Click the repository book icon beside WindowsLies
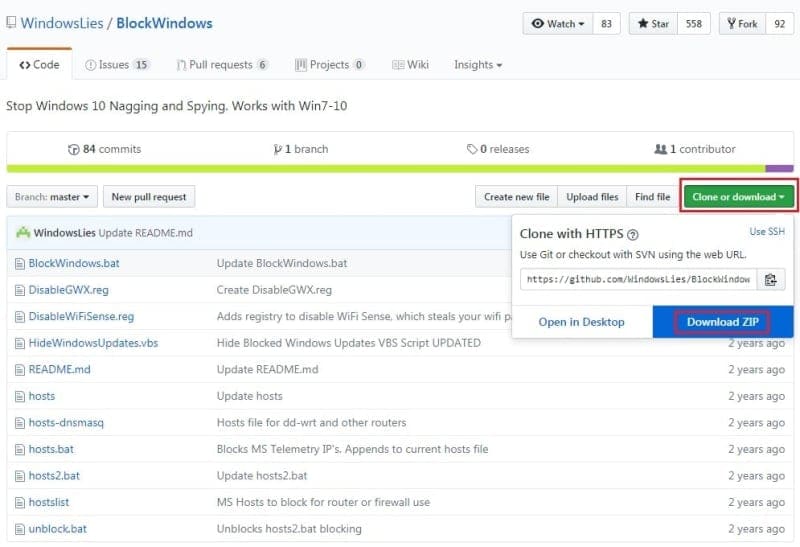Image resolution: width=800 pixels, height=547 pixels. click(11, 22)
